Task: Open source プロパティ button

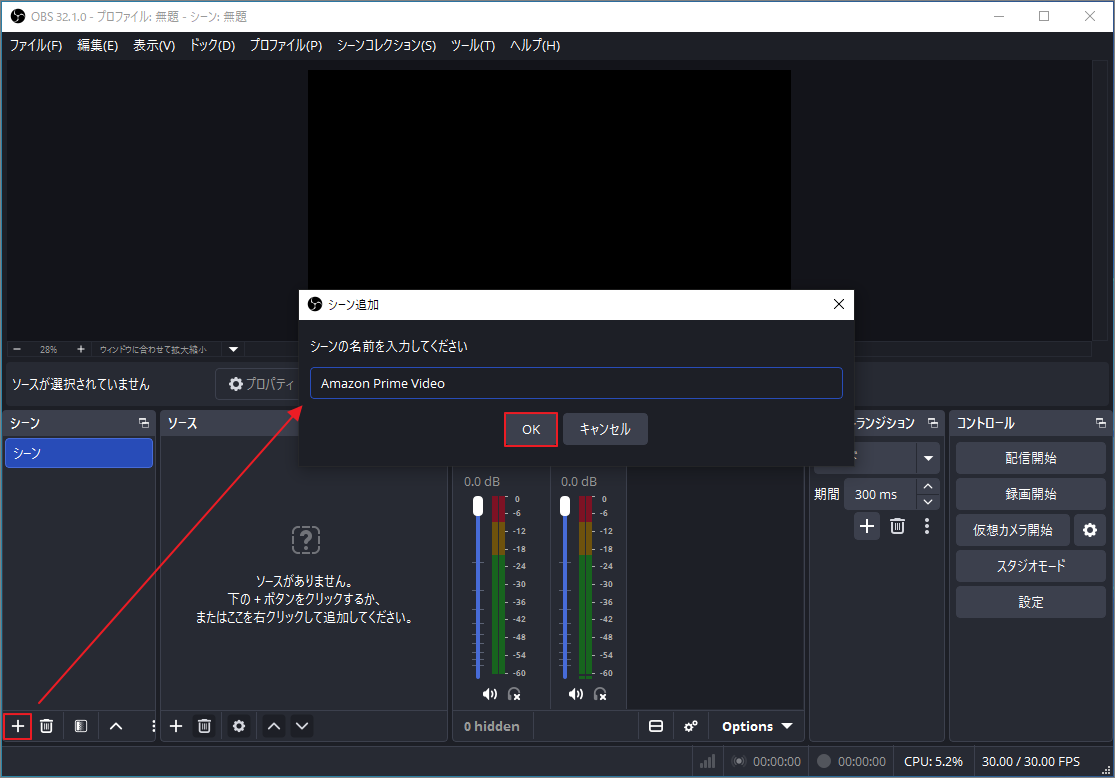Action: (260, 384)
